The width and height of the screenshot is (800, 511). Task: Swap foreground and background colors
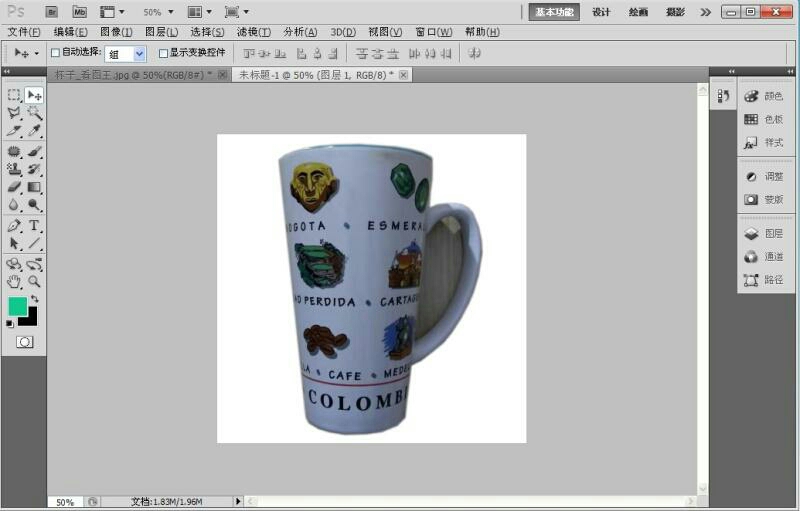35,299
